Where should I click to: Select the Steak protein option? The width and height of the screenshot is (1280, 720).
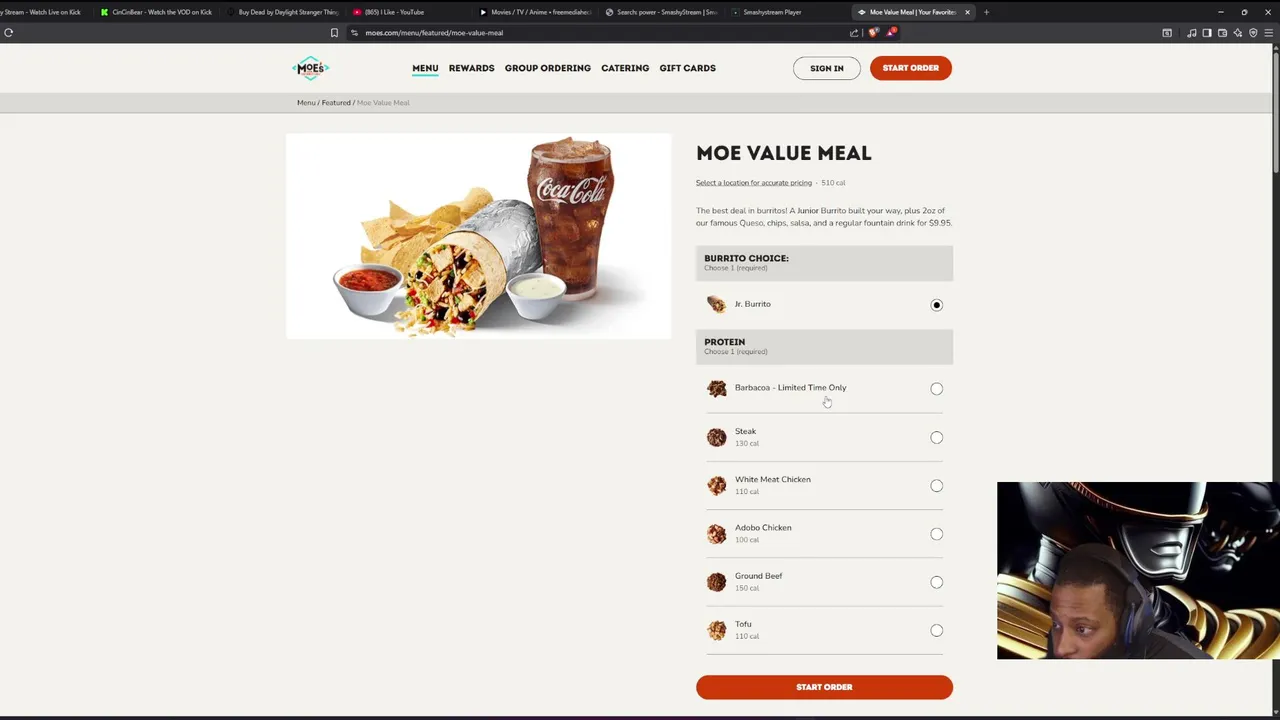click(x=824, y=437)
